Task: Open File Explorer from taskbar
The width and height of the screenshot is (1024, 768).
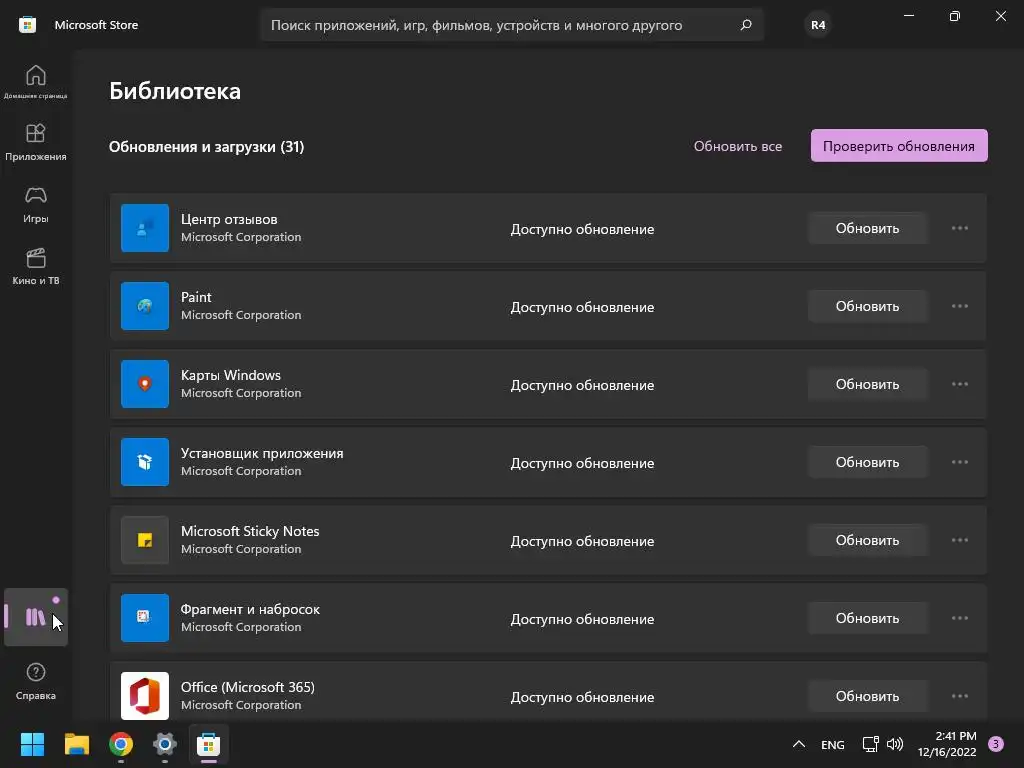Action: (76, 744)
